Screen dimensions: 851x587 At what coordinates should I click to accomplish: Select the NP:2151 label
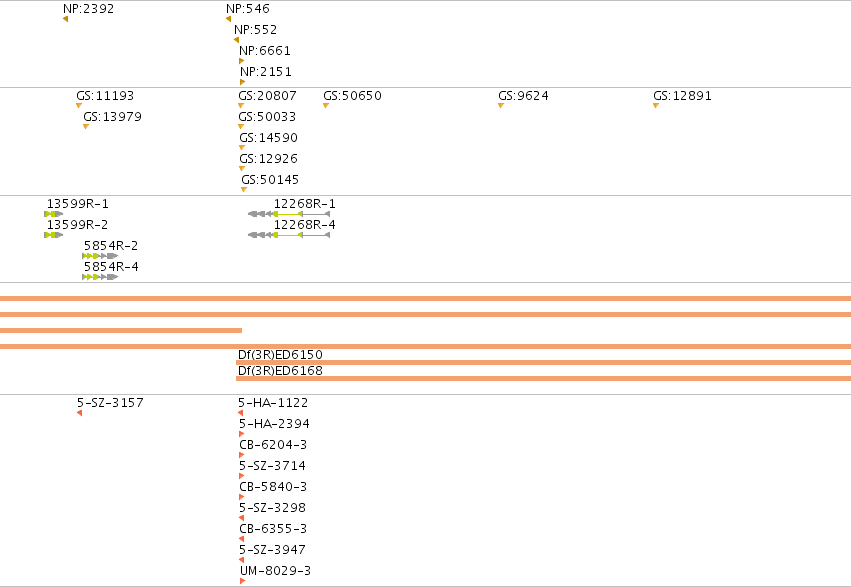(266, 72)
